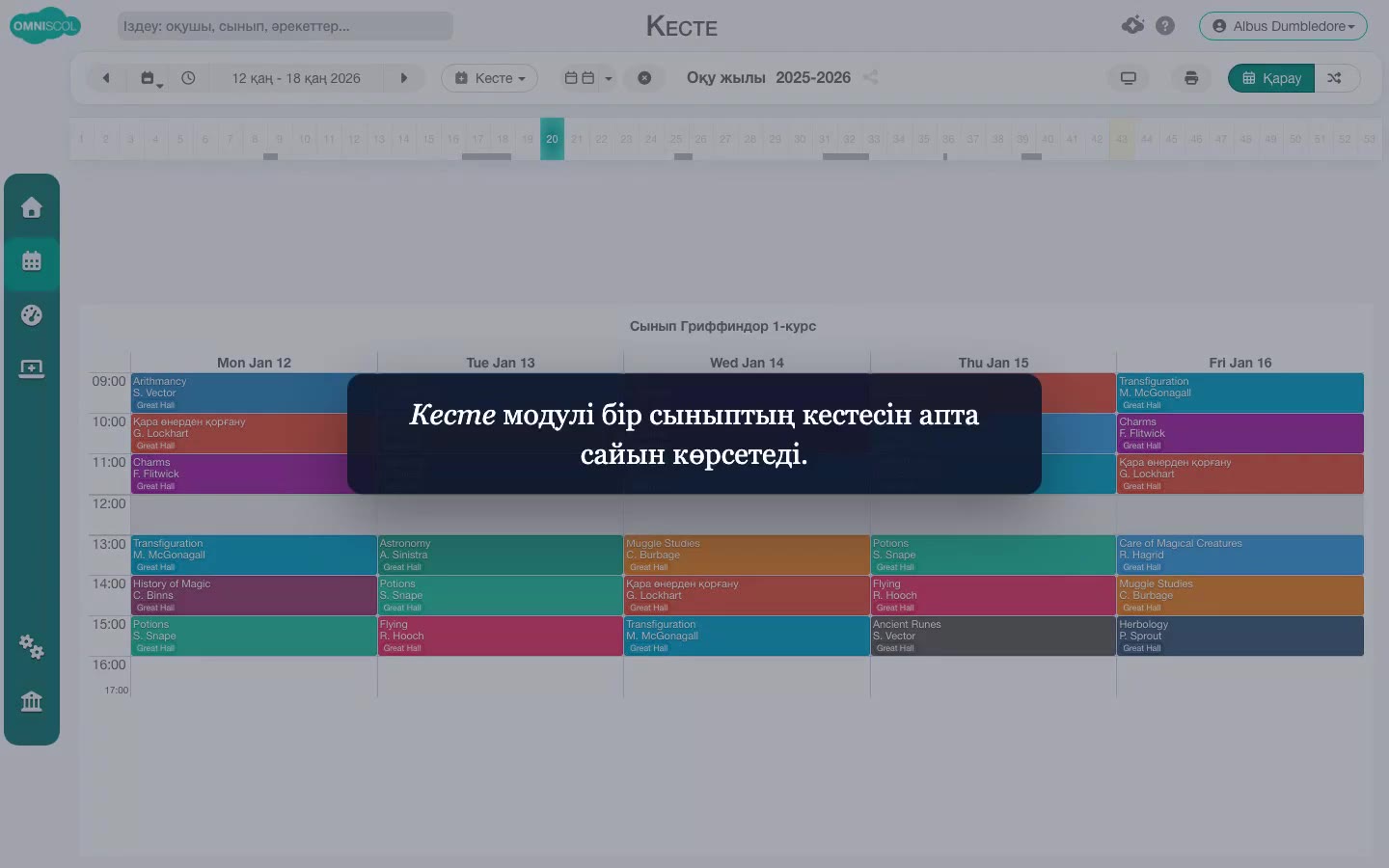
Task: Open Thursday Ancient Runes lesson
Action: (x=994, y=636)
